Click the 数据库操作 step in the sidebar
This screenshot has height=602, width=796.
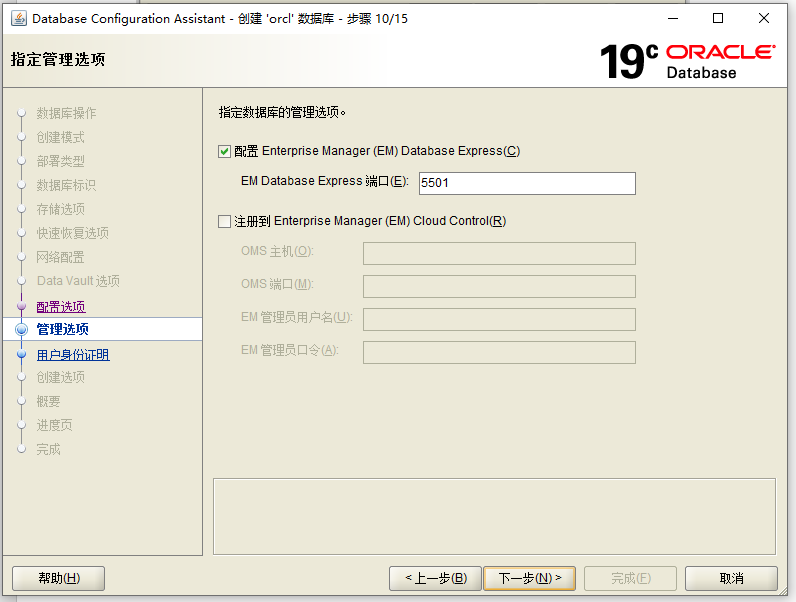[x=66, y=113]
